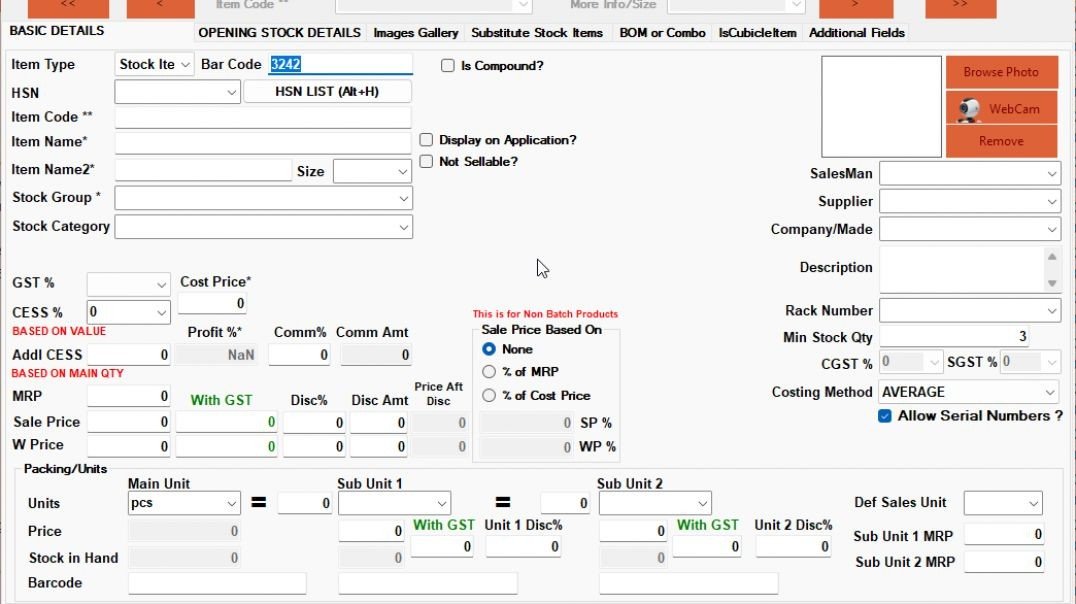1076x604 pixels.
Task: Enable Display on Application option
Action: [425, 140]
